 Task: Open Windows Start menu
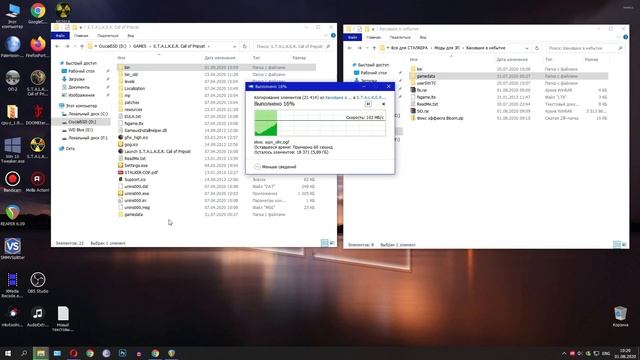(x=8, y=353)
